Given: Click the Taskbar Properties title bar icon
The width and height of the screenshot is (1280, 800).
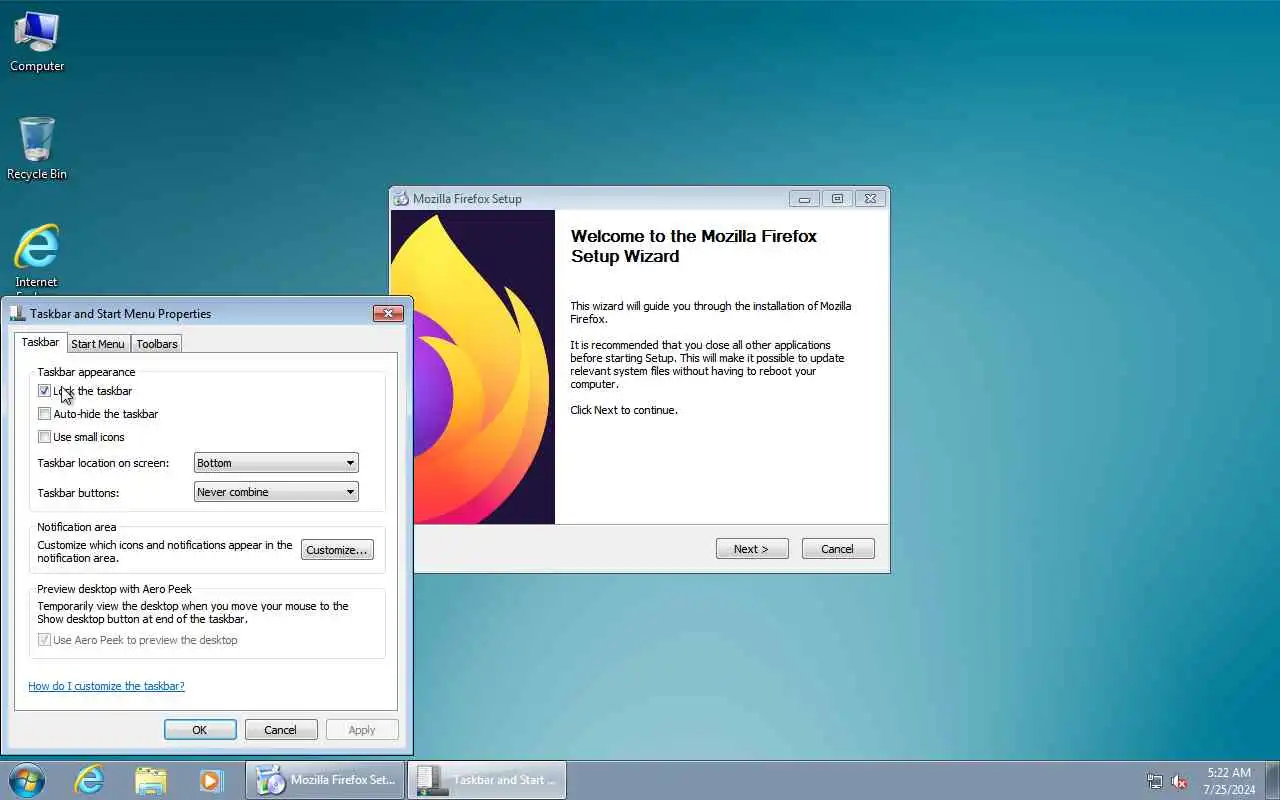Looking at the screenshot, I should click(x=17, y=313).
